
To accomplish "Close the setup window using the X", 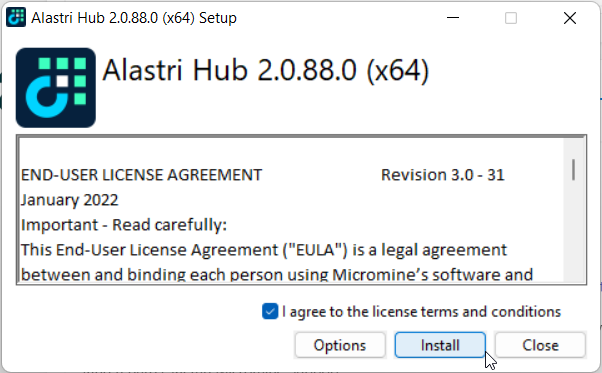I will pyautogui.click(x=570, y=18).
